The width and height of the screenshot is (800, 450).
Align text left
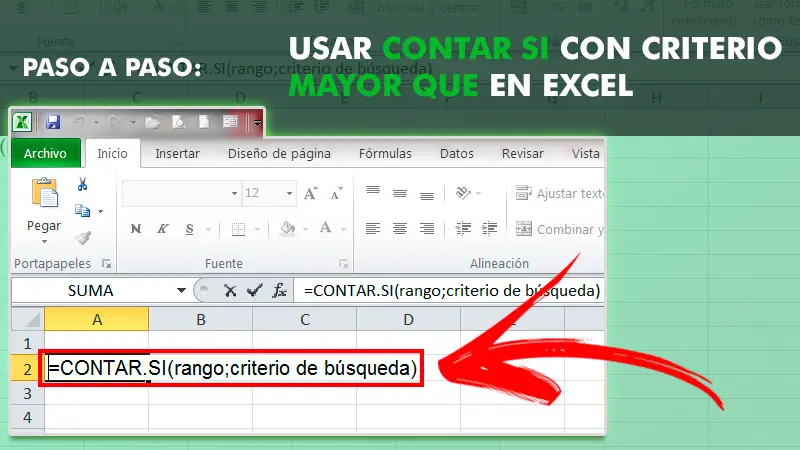coord(373,229)
